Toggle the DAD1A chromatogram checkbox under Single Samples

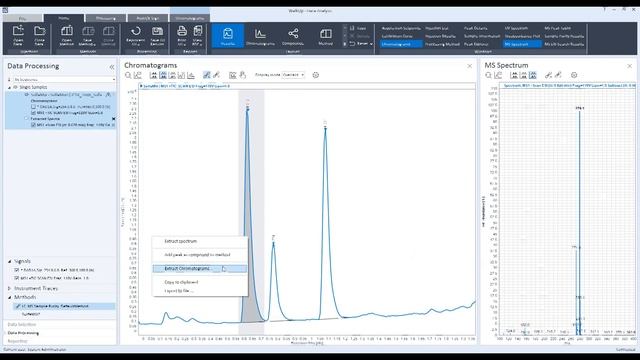[33, 107]
